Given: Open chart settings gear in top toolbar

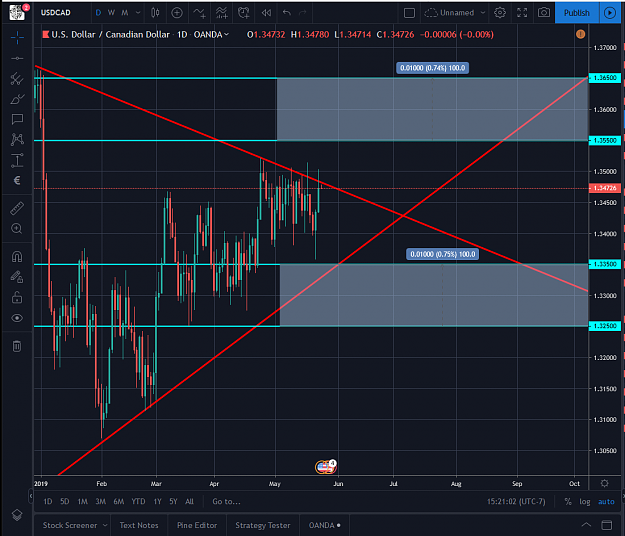Looking at the screenshot, I should [500, 13].
